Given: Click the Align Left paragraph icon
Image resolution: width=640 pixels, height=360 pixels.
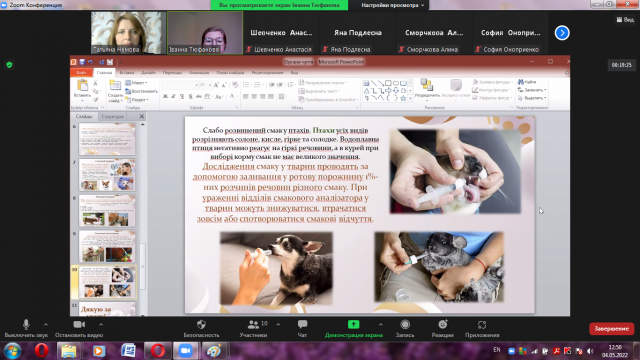Looking at the screenshot, I should coord(246,97).
